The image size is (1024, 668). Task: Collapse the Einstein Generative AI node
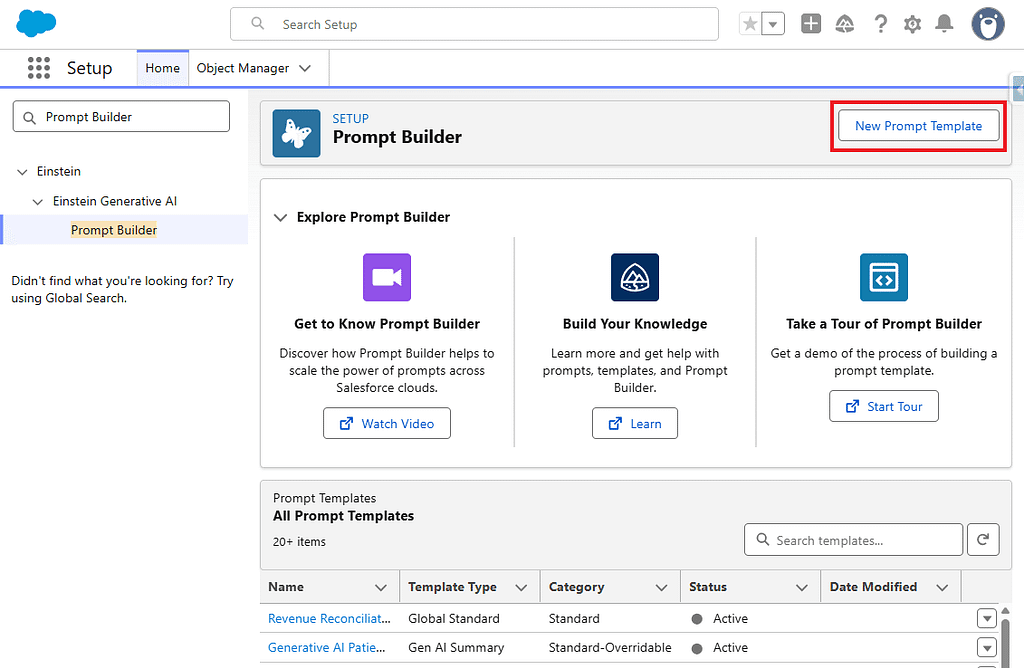point(38,202)
